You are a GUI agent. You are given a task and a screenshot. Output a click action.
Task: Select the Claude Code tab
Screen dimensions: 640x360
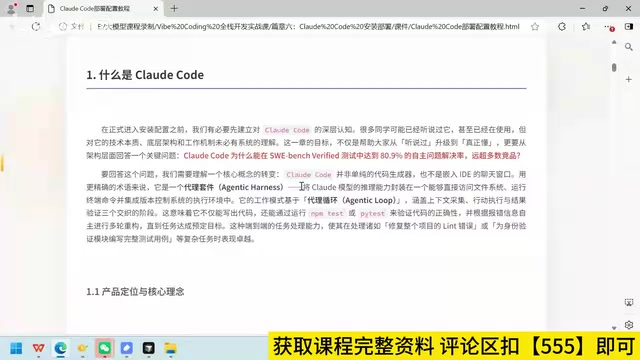coord(102,9)
